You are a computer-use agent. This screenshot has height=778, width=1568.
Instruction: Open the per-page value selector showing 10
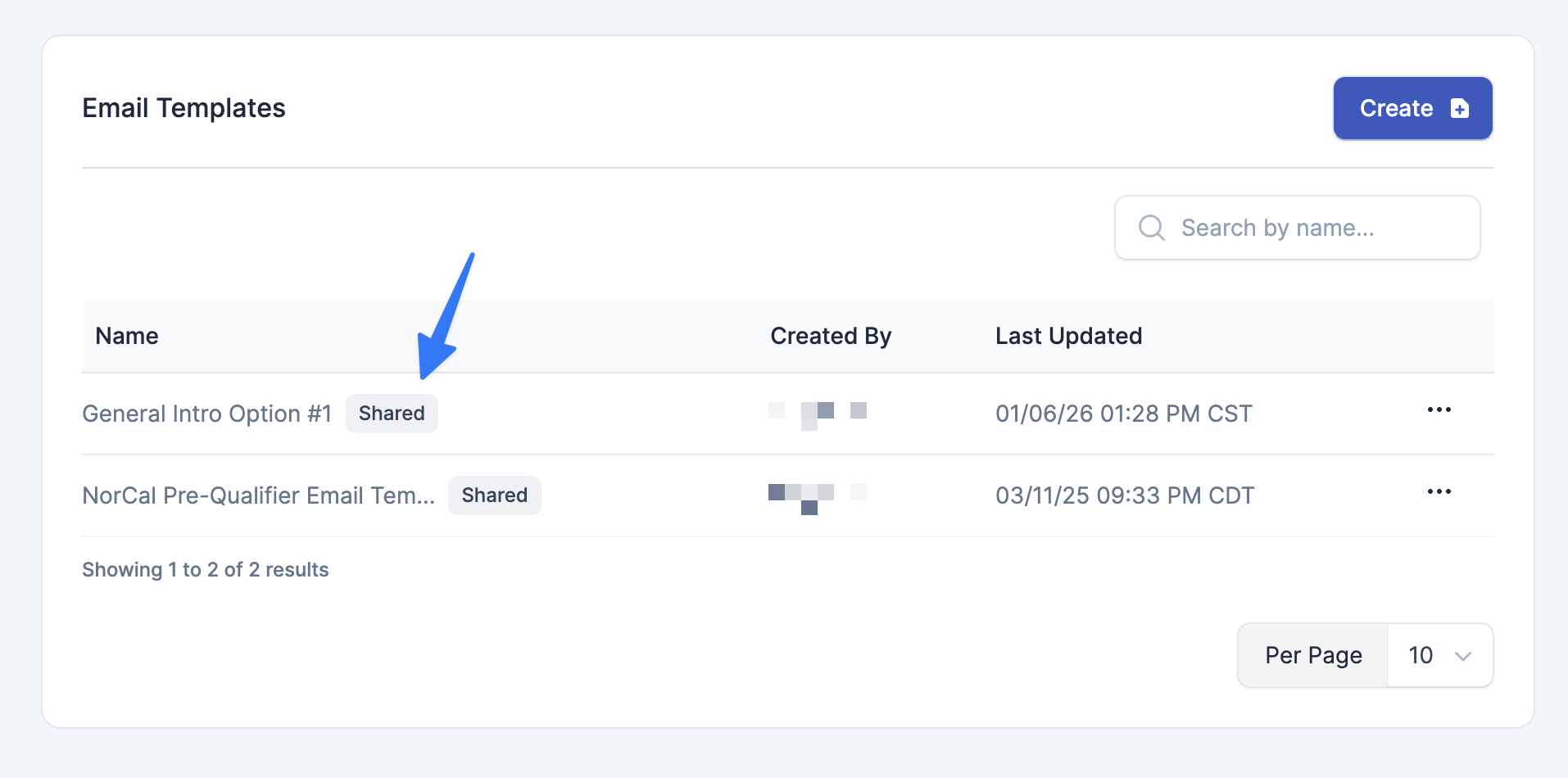[x=1439, y=655]
